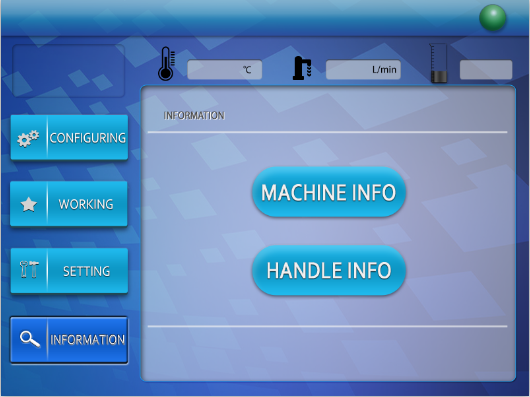Click the magnifying glass icon on INFORMATION
The height and width of the screenshot is (397, 530).
30,339
